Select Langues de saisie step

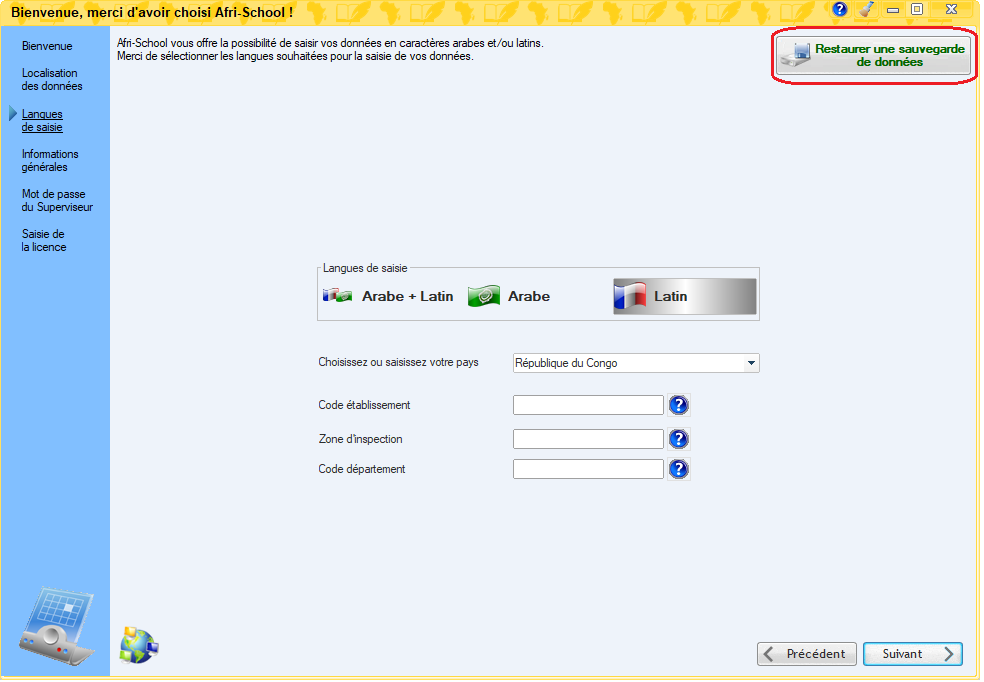[42, 120]
